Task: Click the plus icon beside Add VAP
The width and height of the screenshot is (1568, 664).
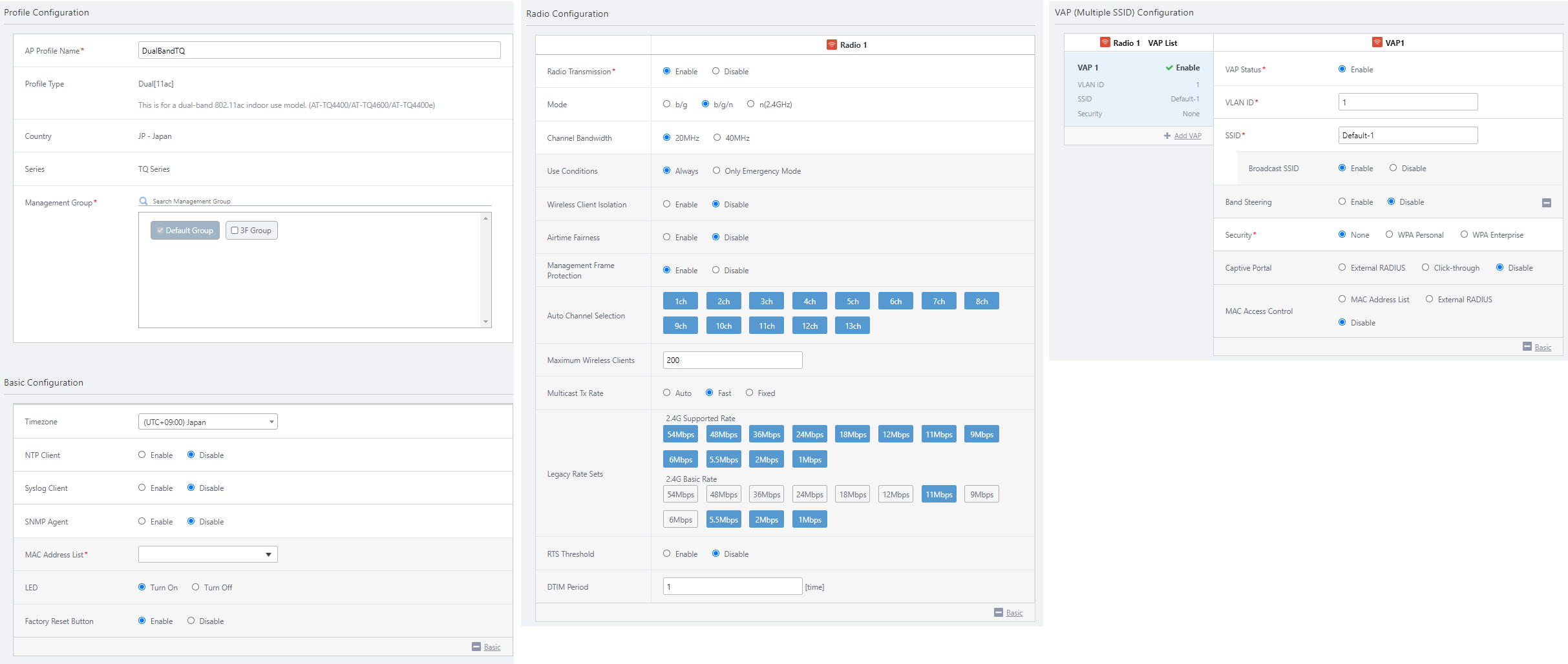Action: click(x=1167, y=136)
